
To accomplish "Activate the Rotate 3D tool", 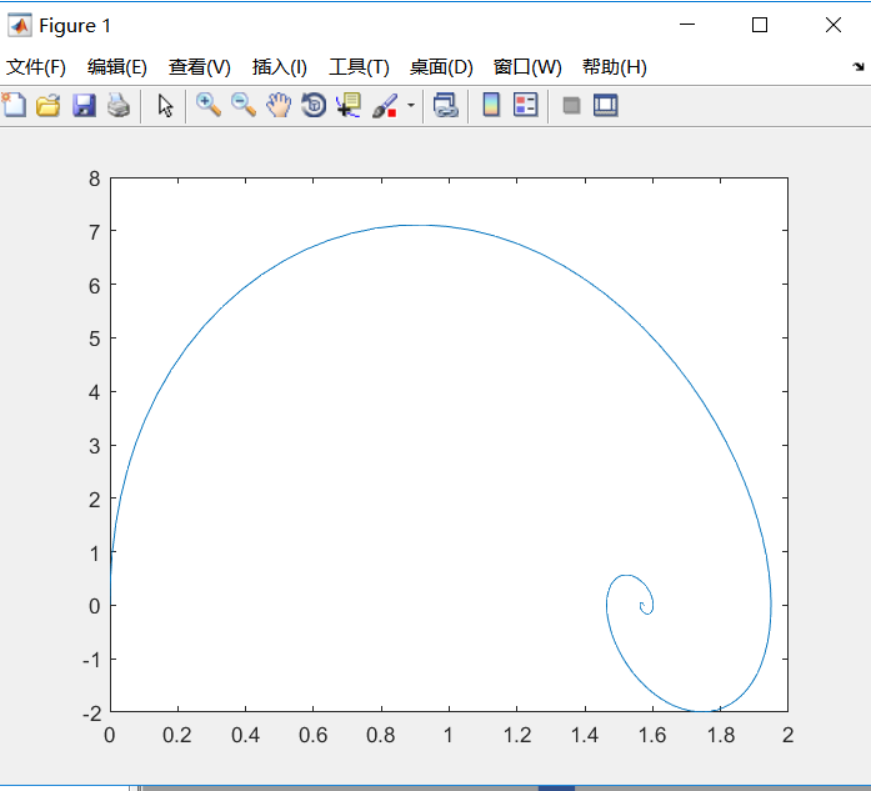I will [x=314, y=105].
